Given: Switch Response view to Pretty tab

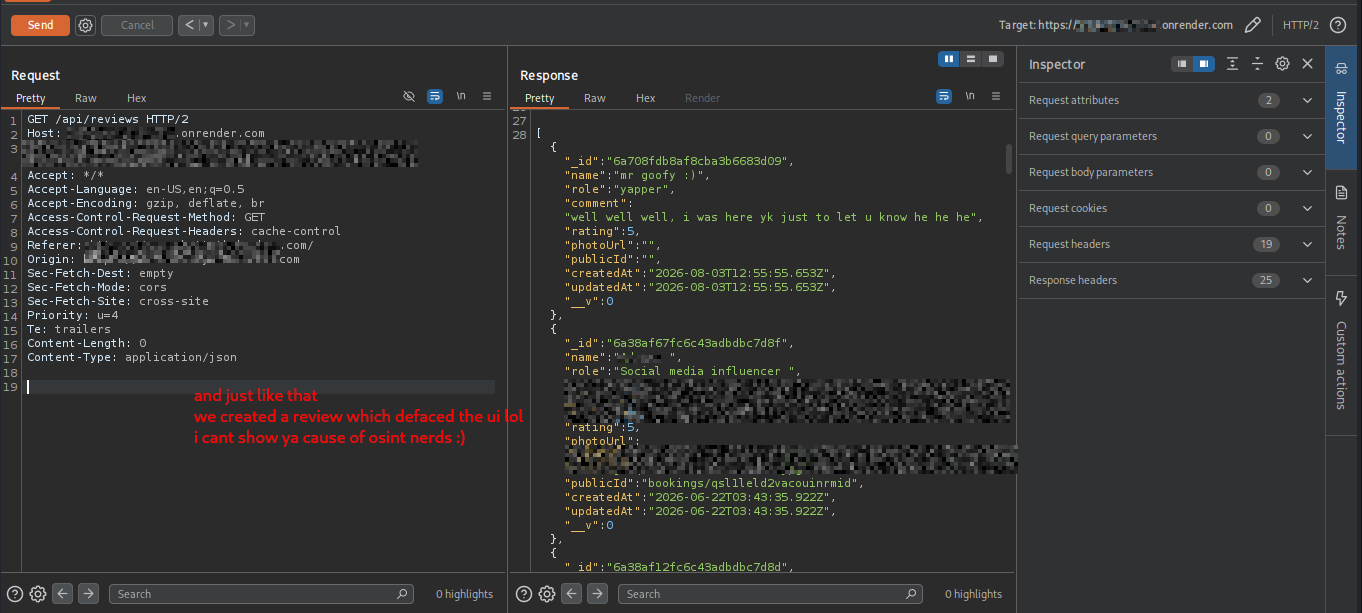Looking at the screenshot, I should [539, 98].
